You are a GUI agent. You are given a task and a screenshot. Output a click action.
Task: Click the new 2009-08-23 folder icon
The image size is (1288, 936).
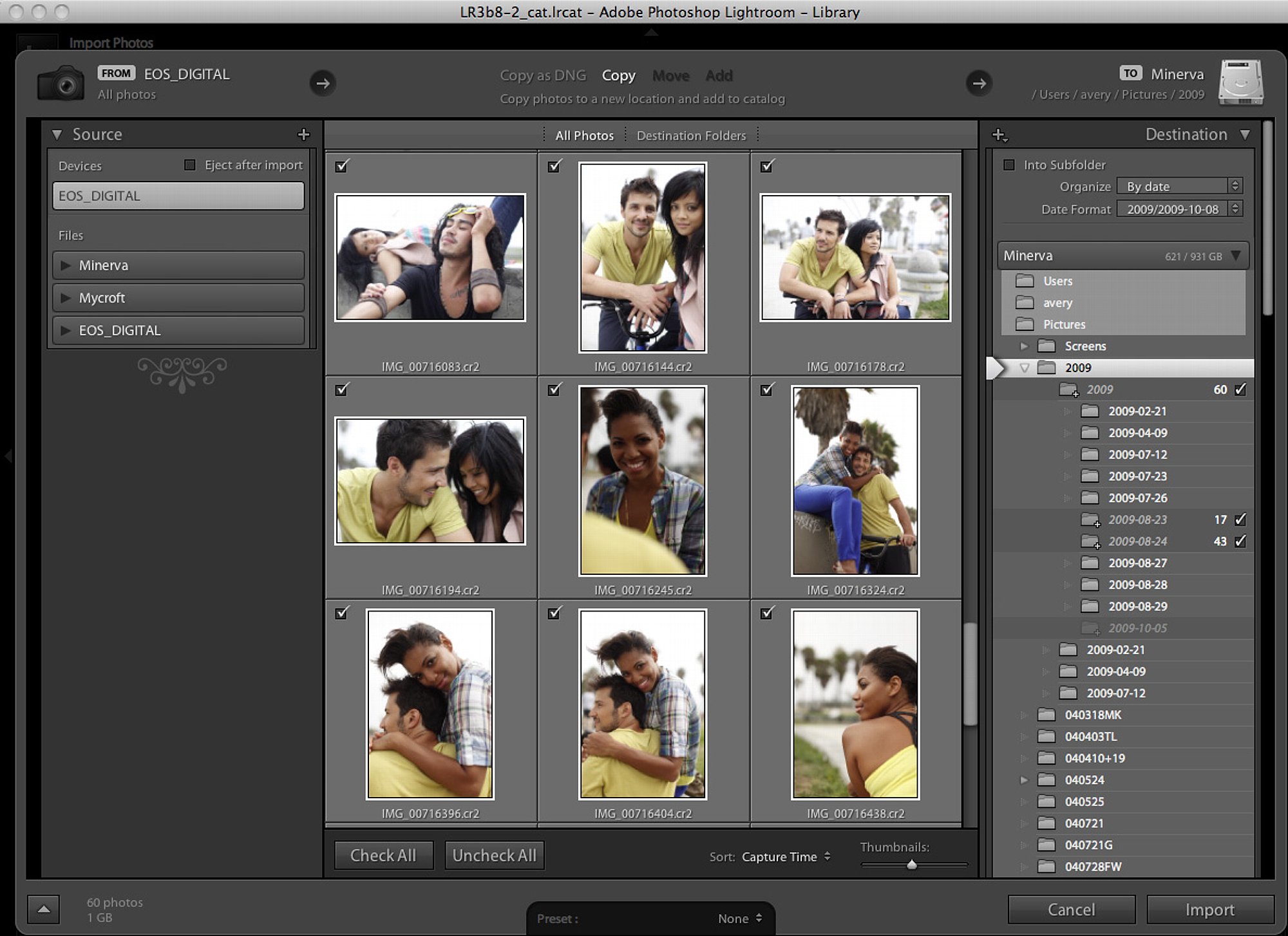pyautogui.click(x=1090, y=520)
